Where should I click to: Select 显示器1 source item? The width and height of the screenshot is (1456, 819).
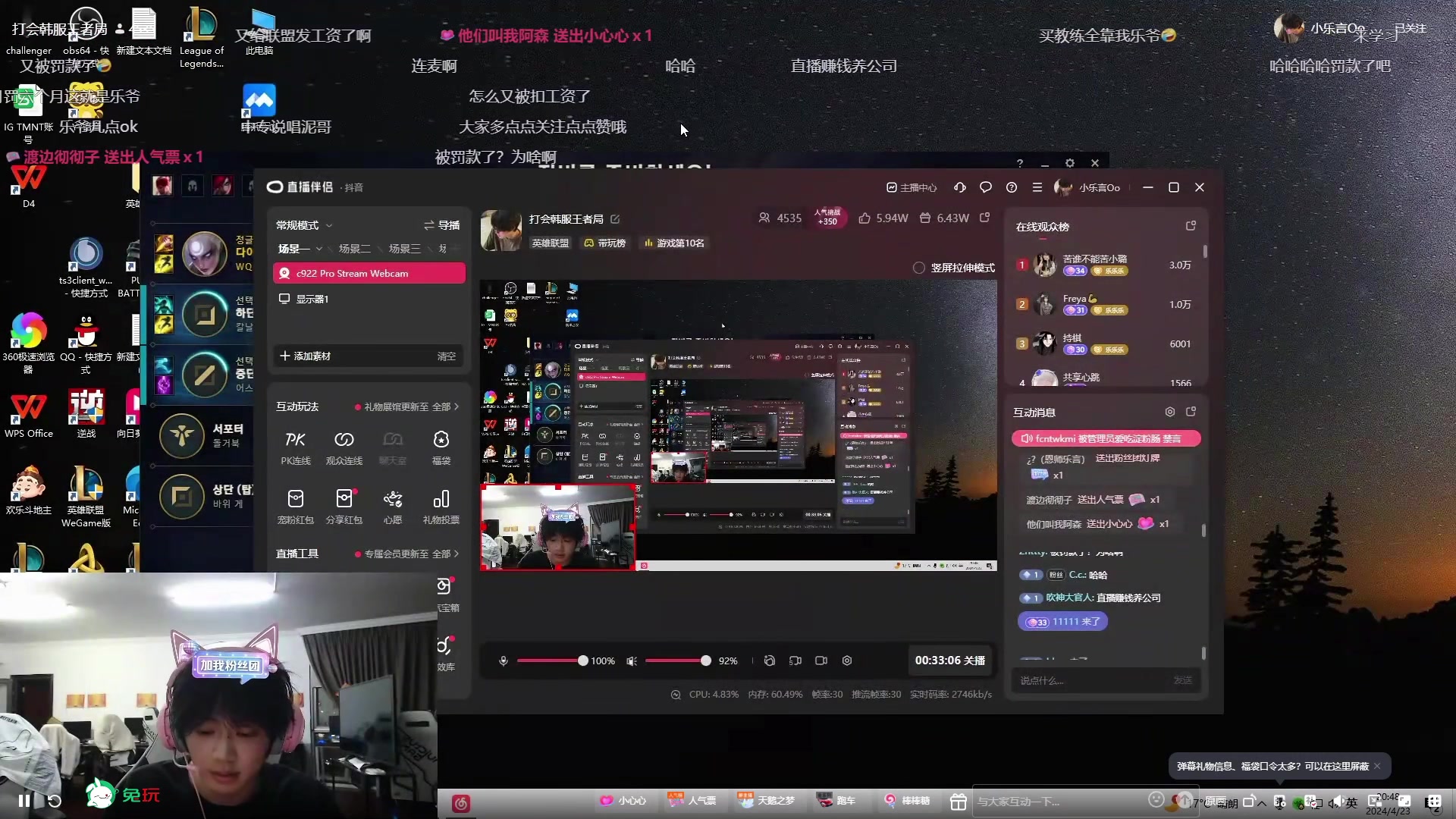(x=312, y=299)
